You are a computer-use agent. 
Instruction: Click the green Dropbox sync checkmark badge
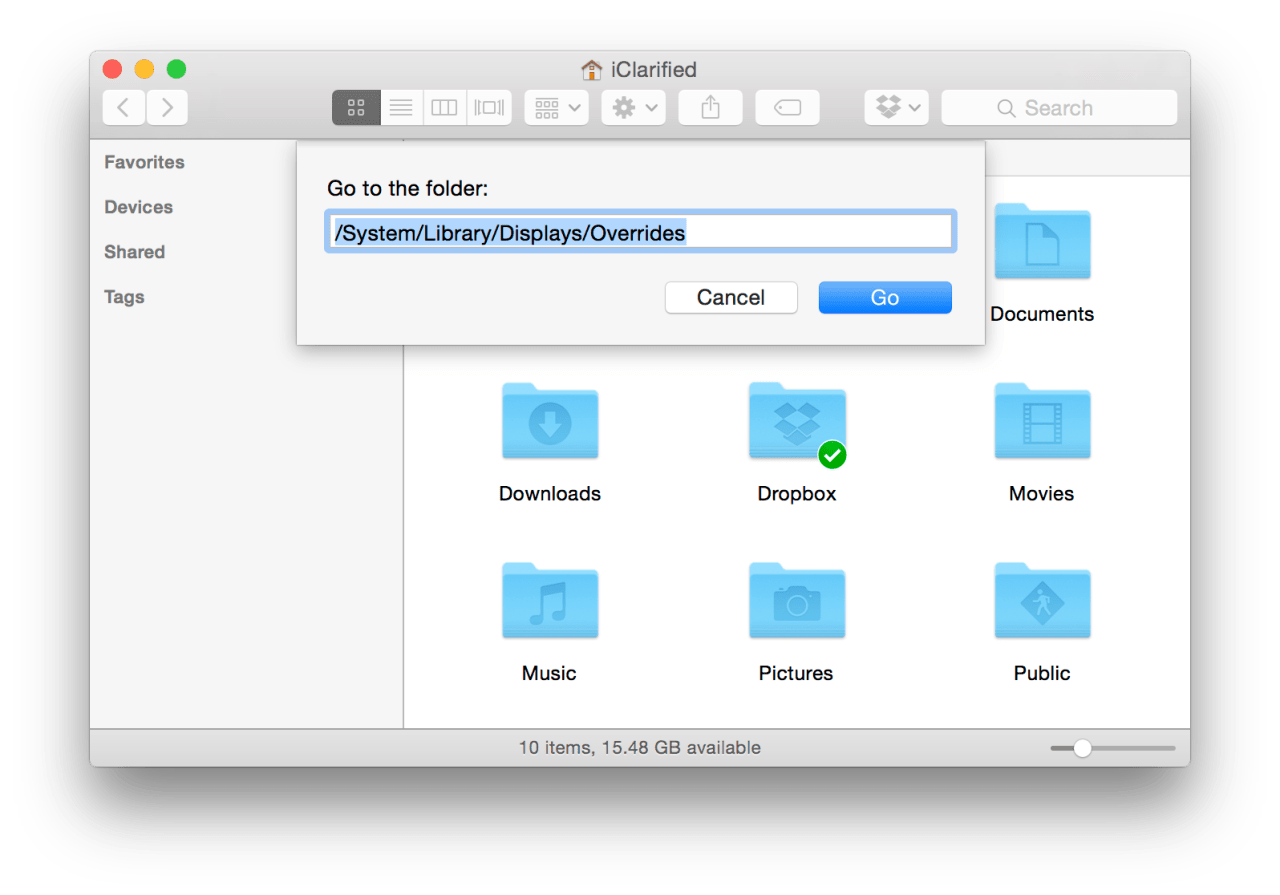point(832,455)
